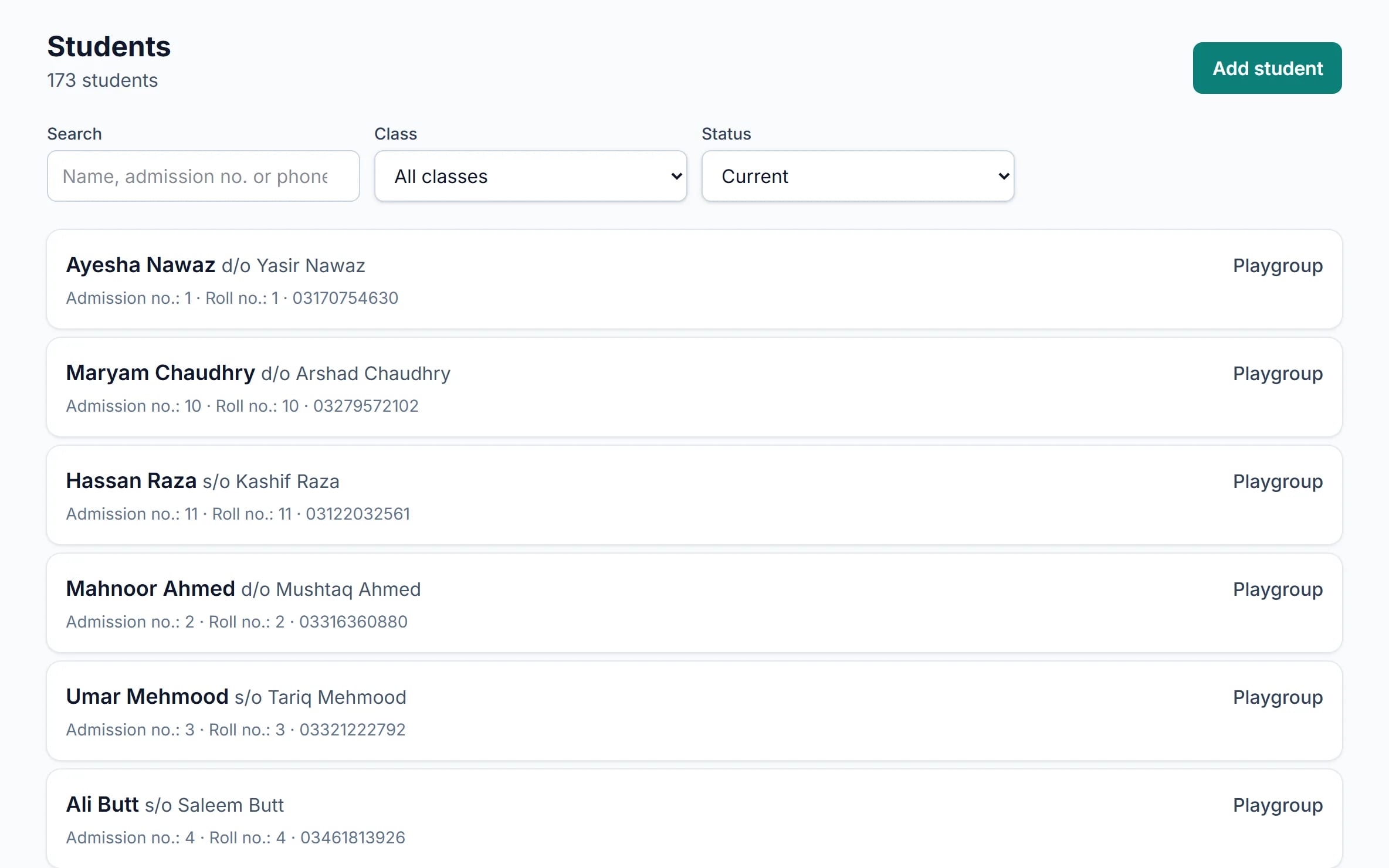Click father name d/o Mushtaq Ahmed
The image size is (1389, 868).
click(x=331, y=589)
